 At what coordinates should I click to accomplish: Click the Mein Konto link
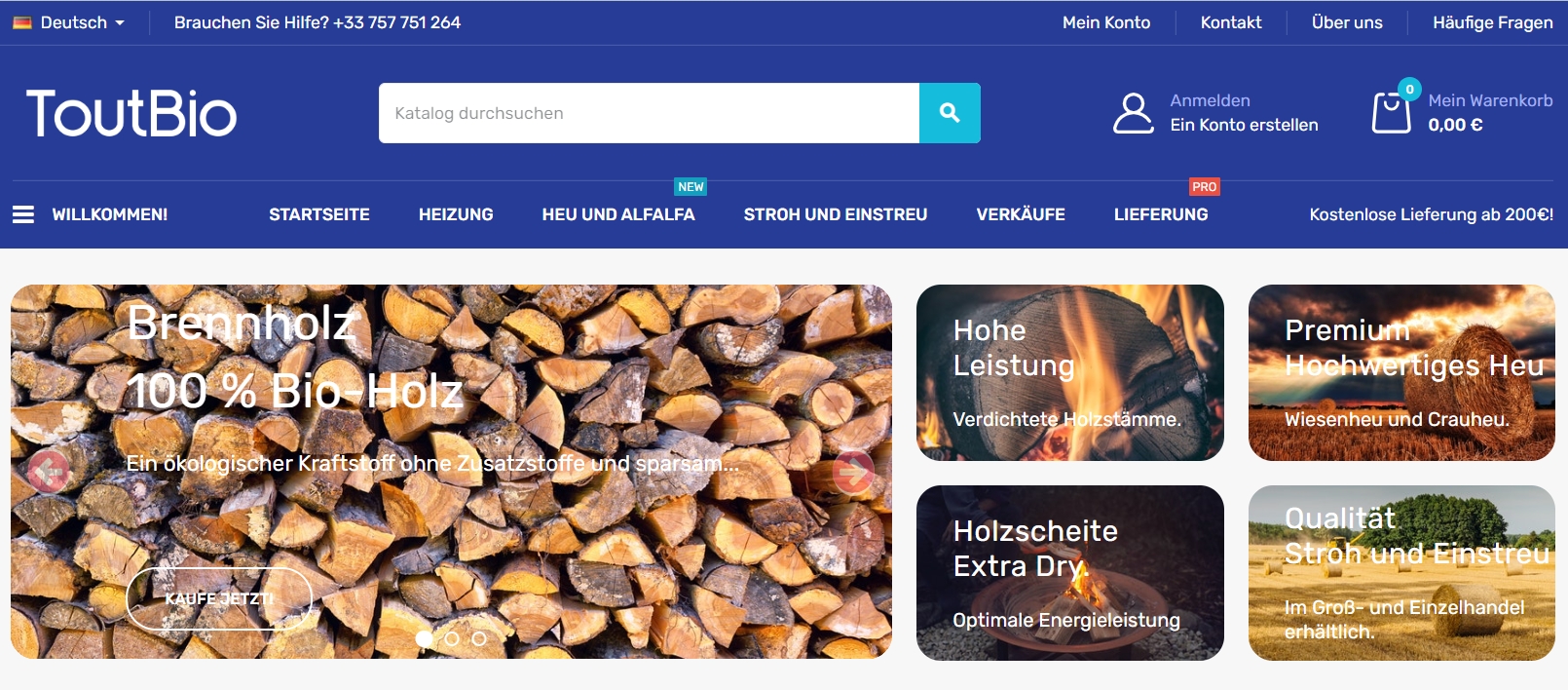(x=1106, y=22)
